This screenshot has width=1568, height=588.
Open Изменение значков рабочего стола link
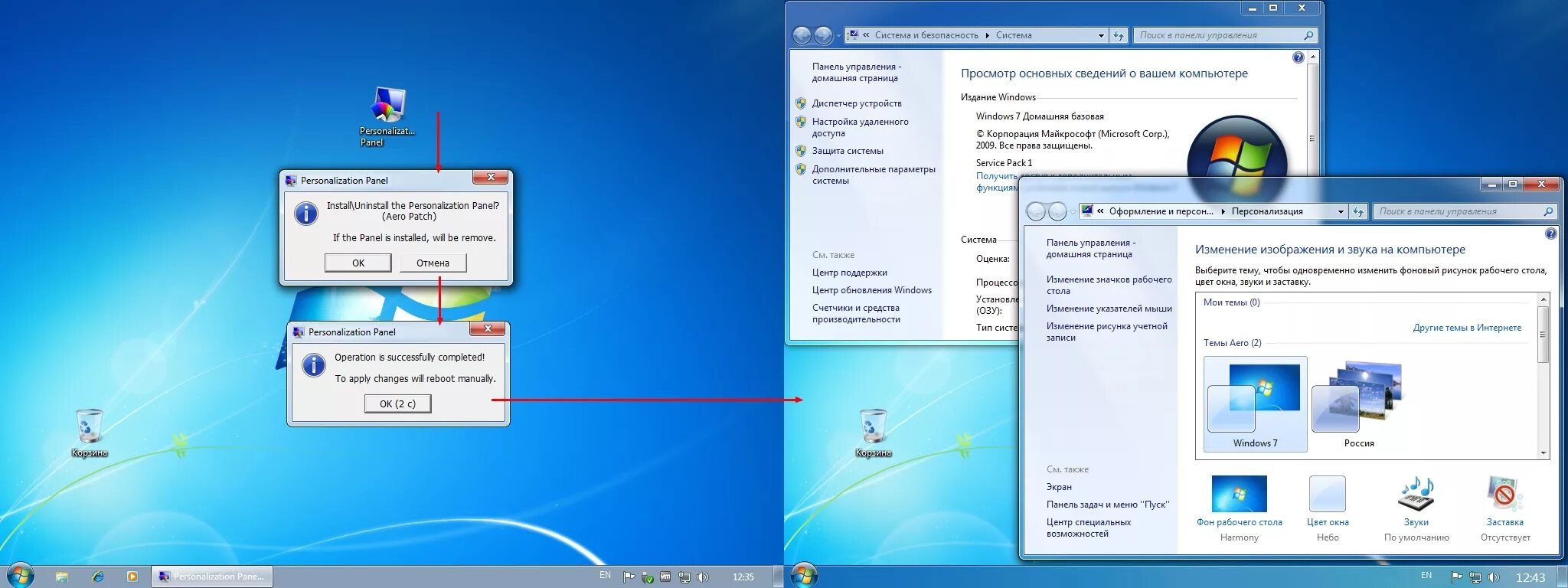(x=1109, y=285)
